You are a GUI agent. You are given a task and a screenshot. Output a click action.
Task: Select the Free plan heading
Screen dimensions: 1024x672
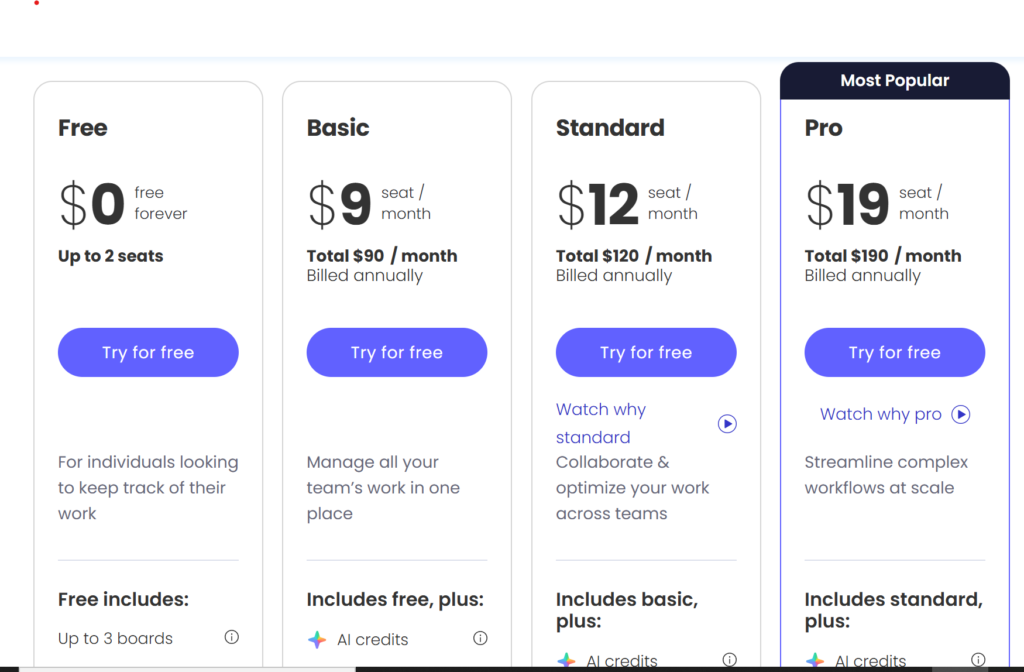click(83, 128)
